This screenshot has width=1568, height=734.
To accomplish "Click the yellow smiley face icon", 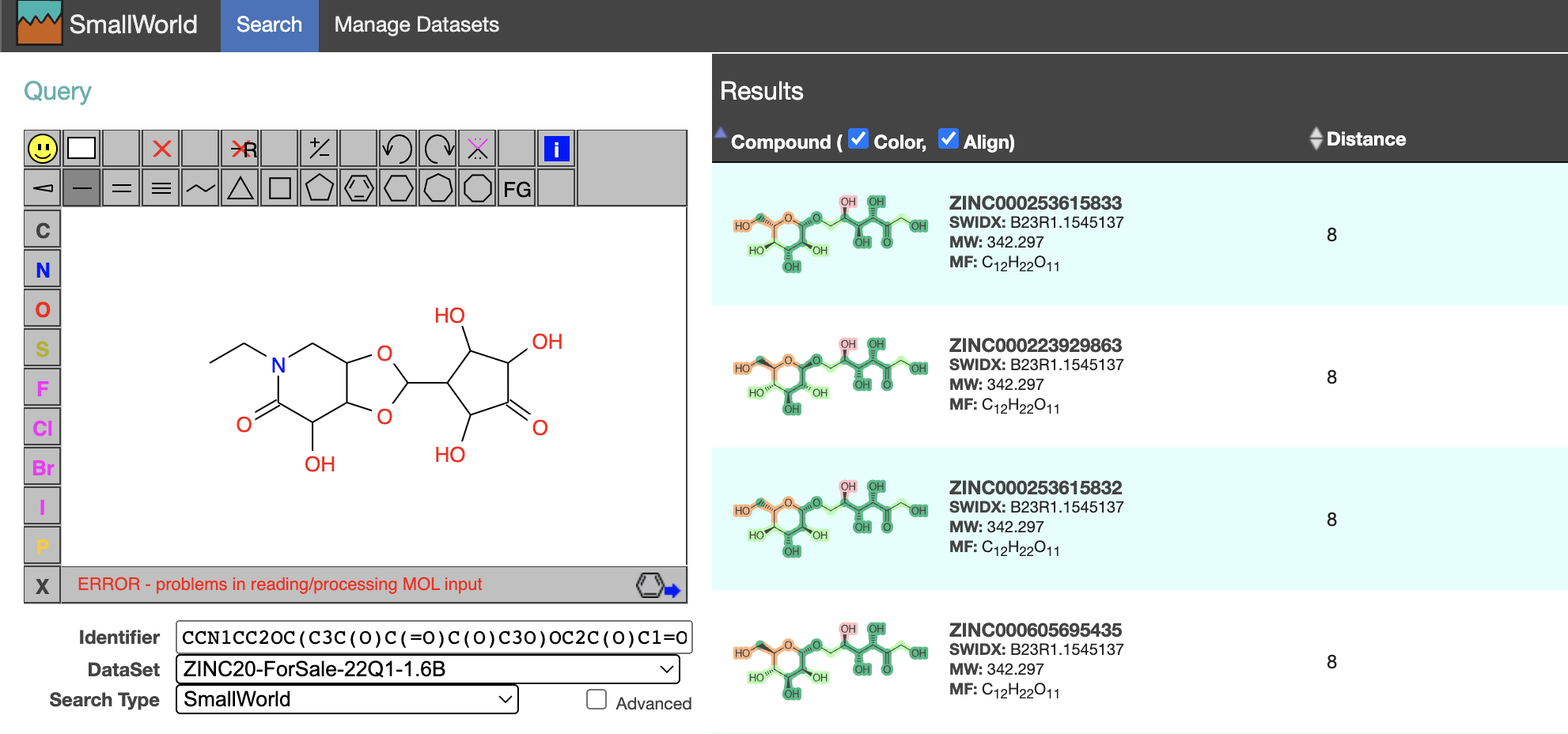I will 43,149.
